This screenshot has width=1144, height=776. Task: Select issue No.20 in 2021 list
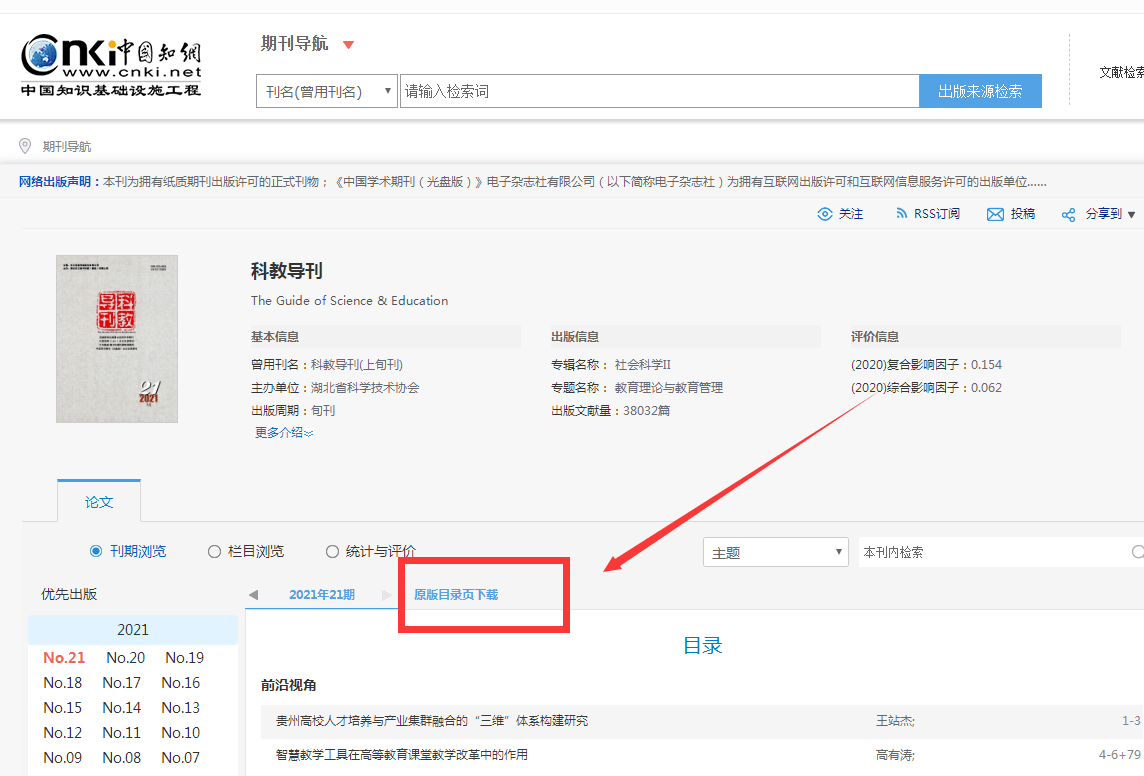pos(125,658)
